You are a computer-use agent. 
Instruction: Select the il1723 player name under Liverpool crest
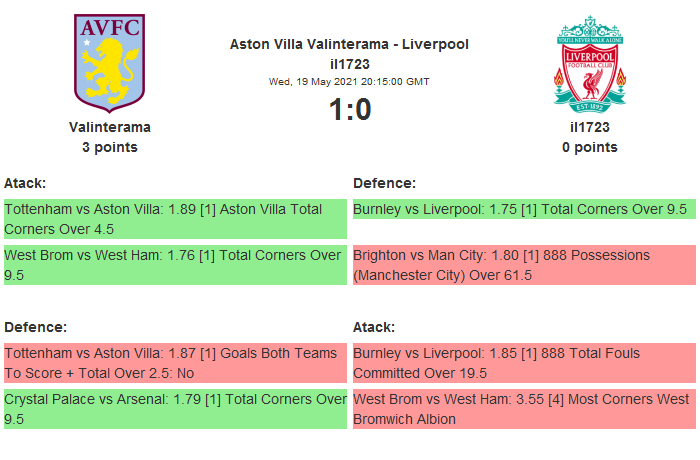coord(590,127)
